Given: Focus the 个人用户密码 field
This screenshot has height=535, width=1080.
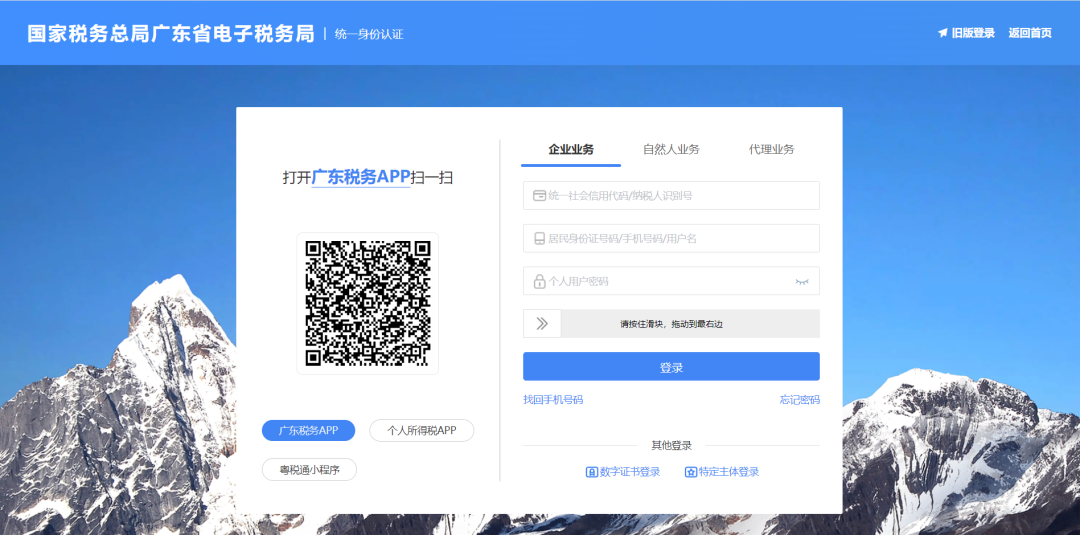Looking at the screenshot, I should (672, 281).
